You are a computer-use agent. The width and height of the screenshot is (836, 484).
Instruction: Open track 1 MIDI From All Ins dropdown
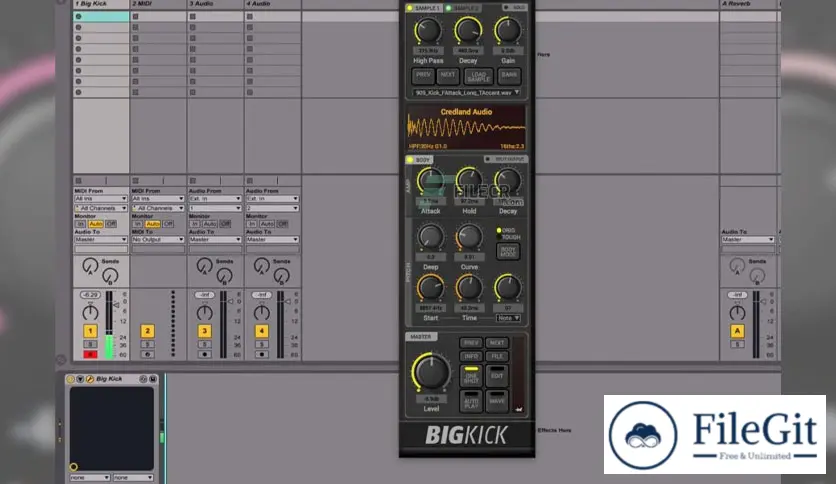[101, 199]
